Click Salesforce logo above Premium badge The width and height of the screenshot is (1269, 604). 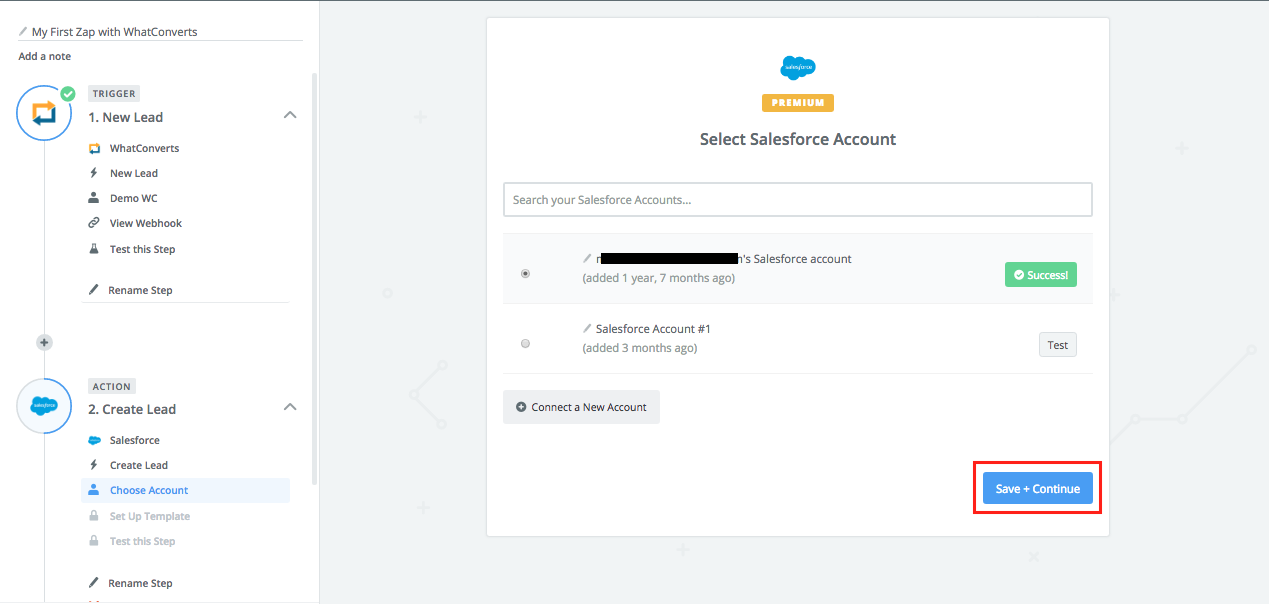[x=798, y=68]
